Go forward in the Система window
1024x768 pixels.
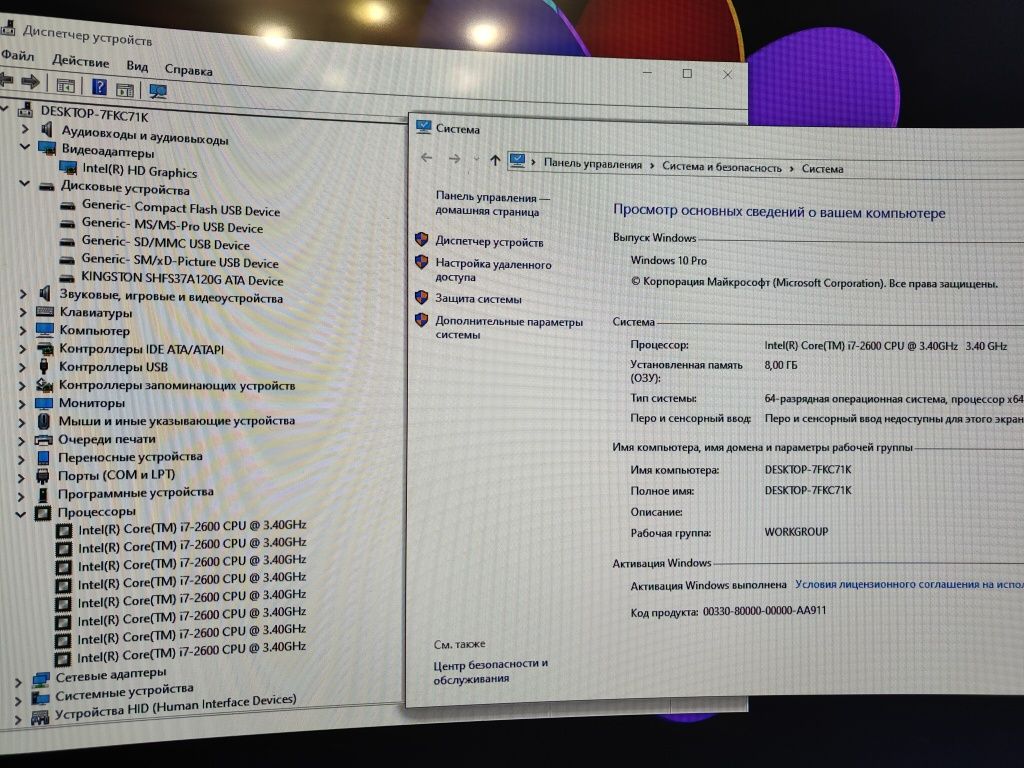pos(455,159)
